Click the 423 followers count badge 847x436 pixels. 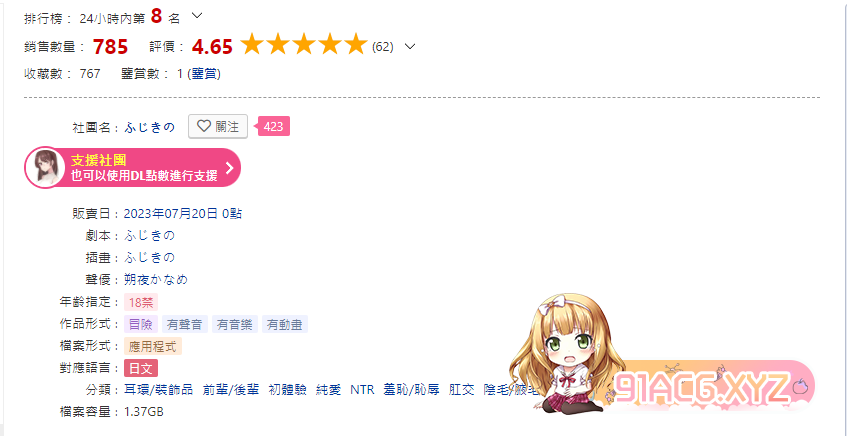274,127
